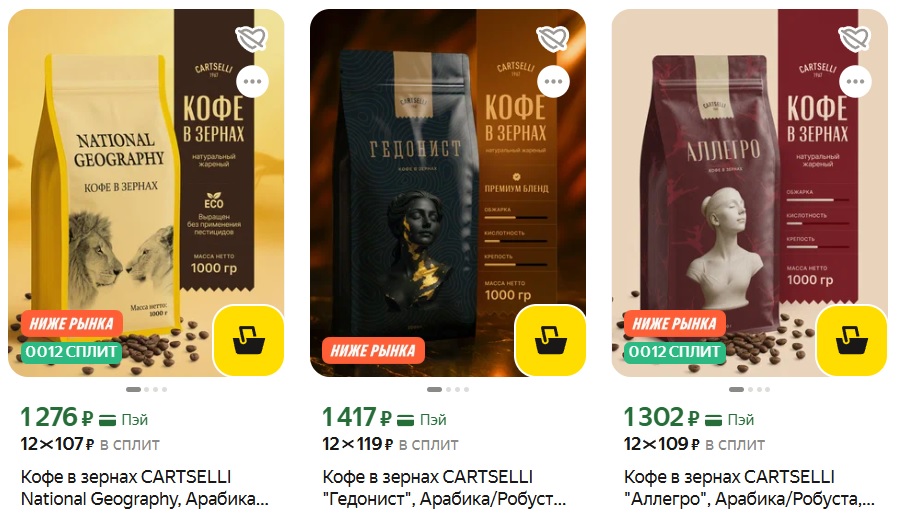Open Кофе в зернах CARTSELLI National Geography link

click(145, 488)
